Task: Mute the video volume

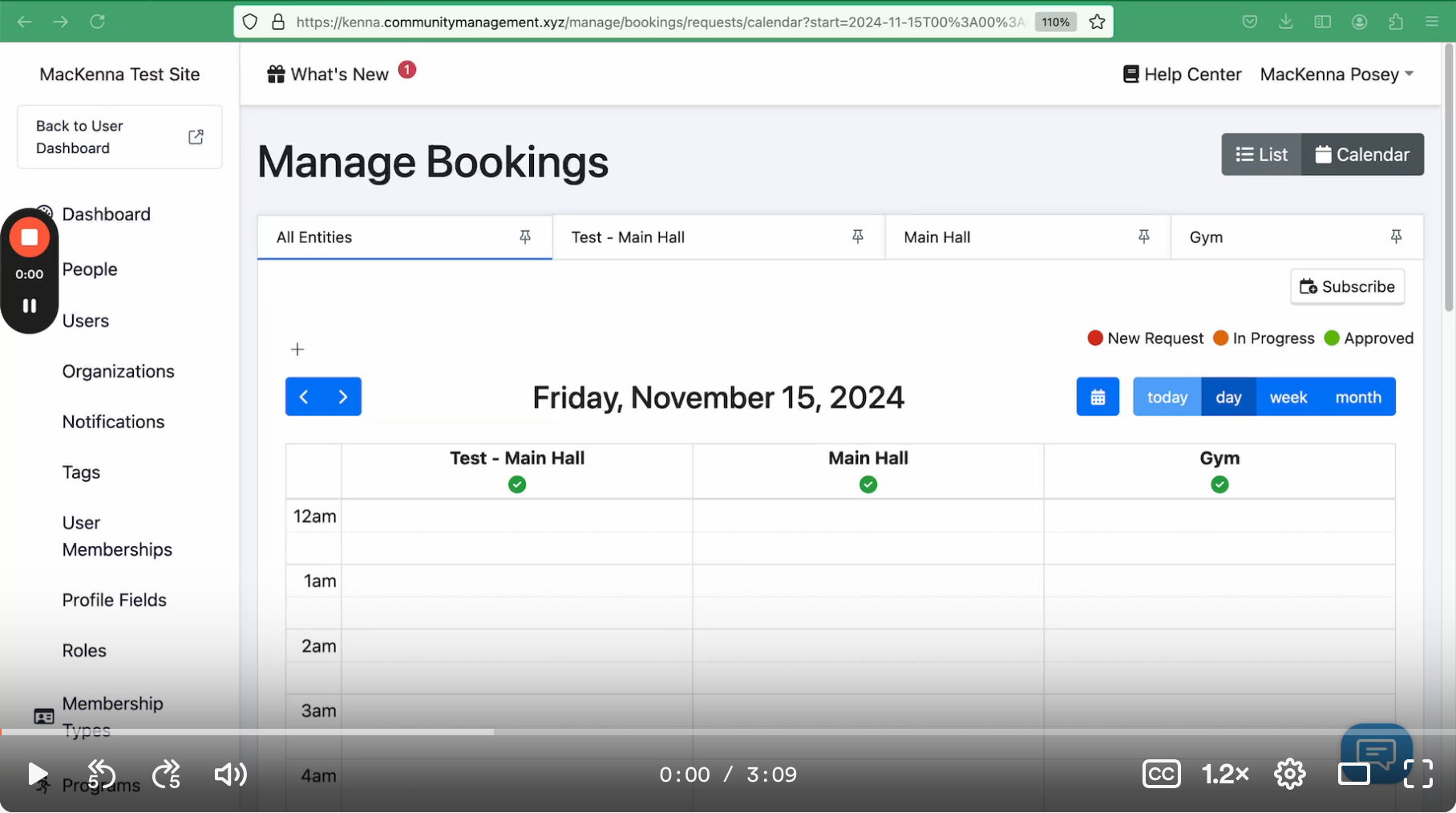Action: click(x=230, y=775)
